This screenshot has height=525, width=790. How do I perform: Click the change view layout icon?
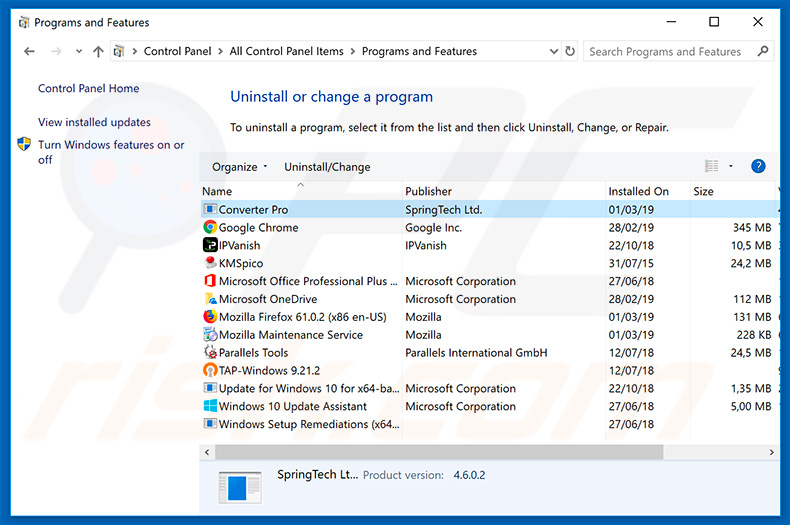(x=711, y=166)
